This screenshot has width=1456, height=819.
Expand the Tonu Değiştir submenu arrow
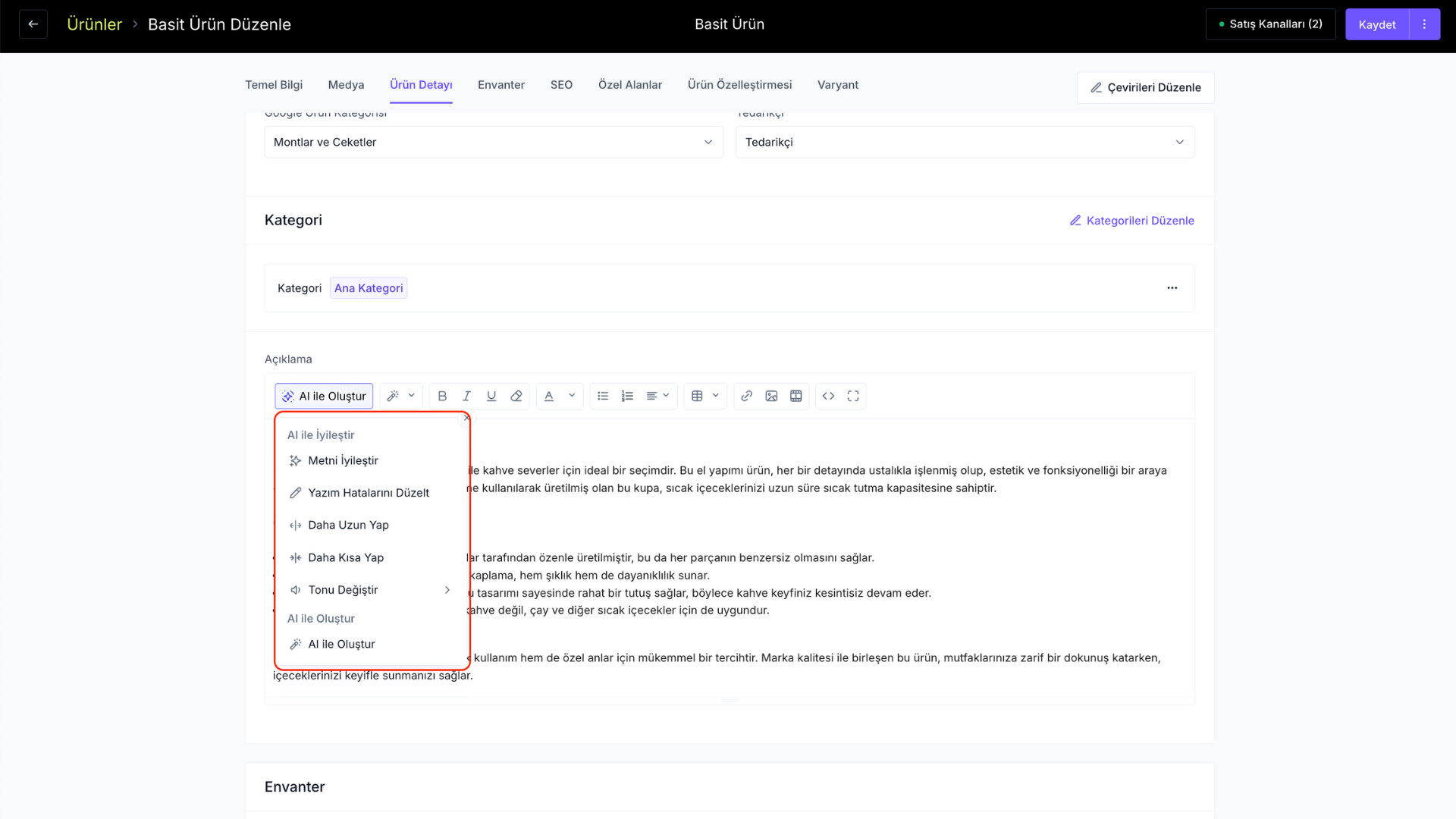pyautogui.click(x=447, y=590)
